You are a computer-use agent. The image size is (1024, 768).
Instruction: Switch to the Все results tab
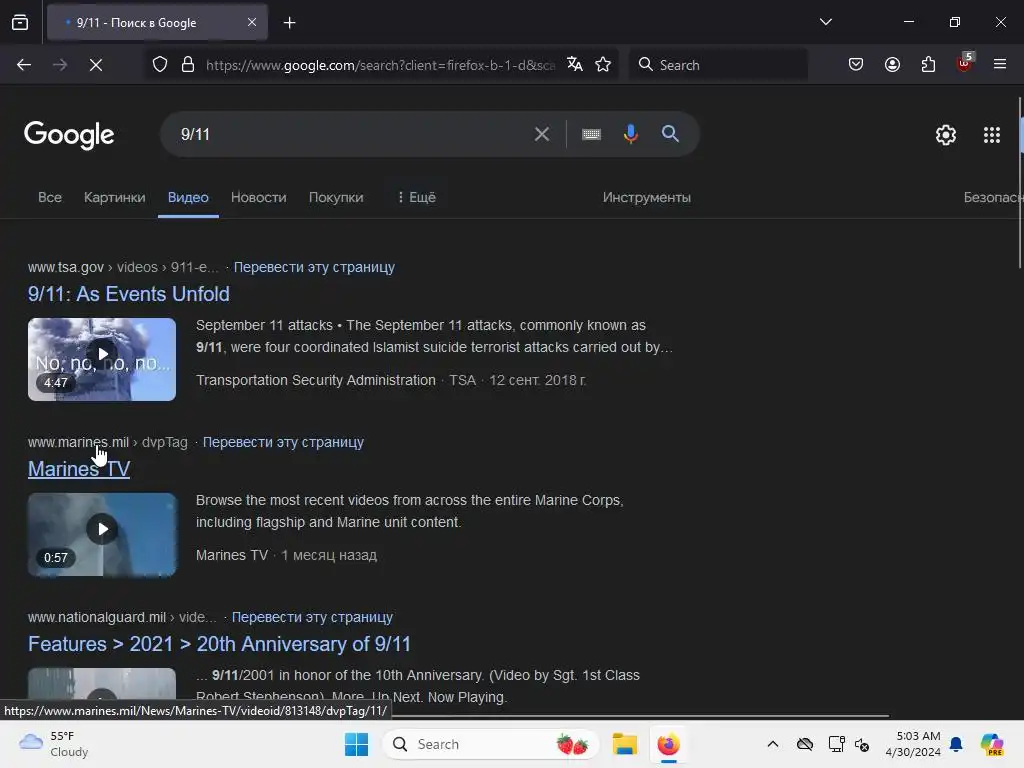[50, 197]
